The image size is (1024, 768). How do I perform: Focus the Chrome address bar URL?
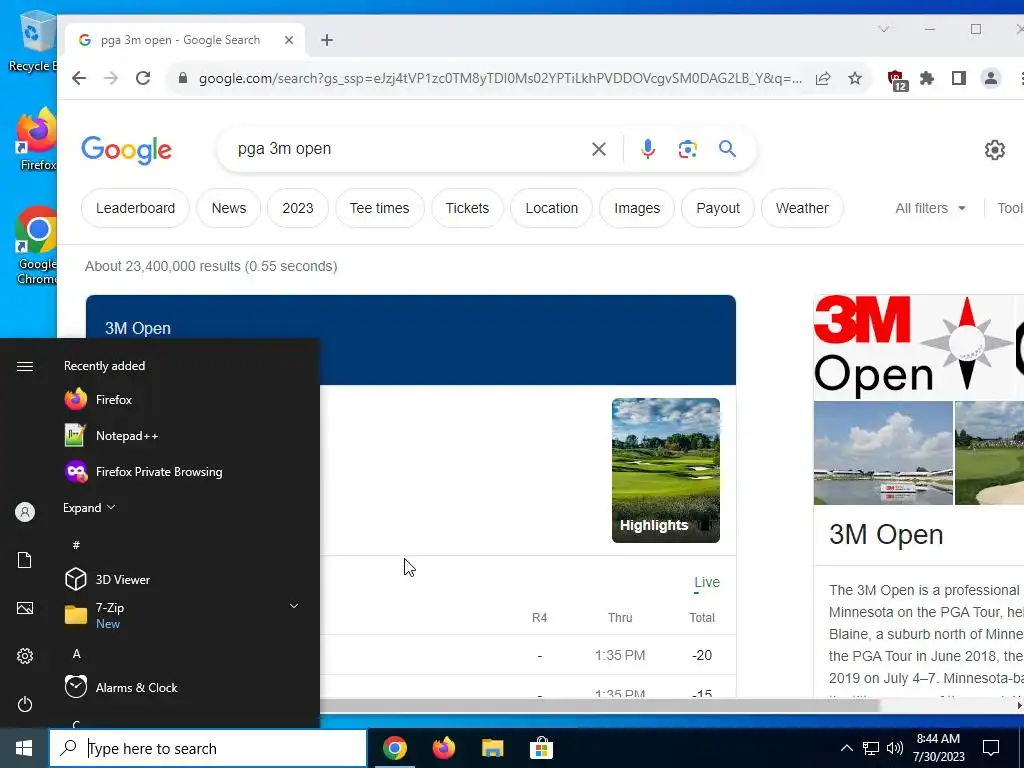tap(500, 78)
